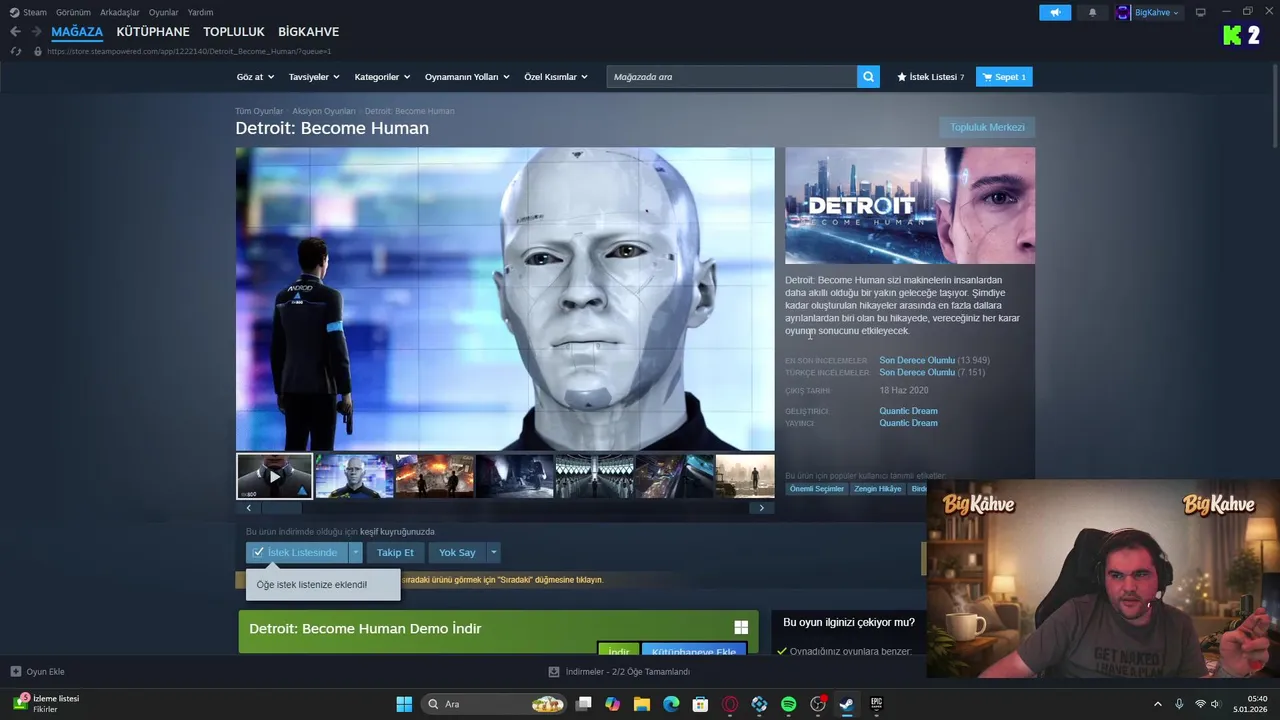Click the Detroit Become Human header image
Viewport: 1280px width, 720px height.
(x=910, y=205)
